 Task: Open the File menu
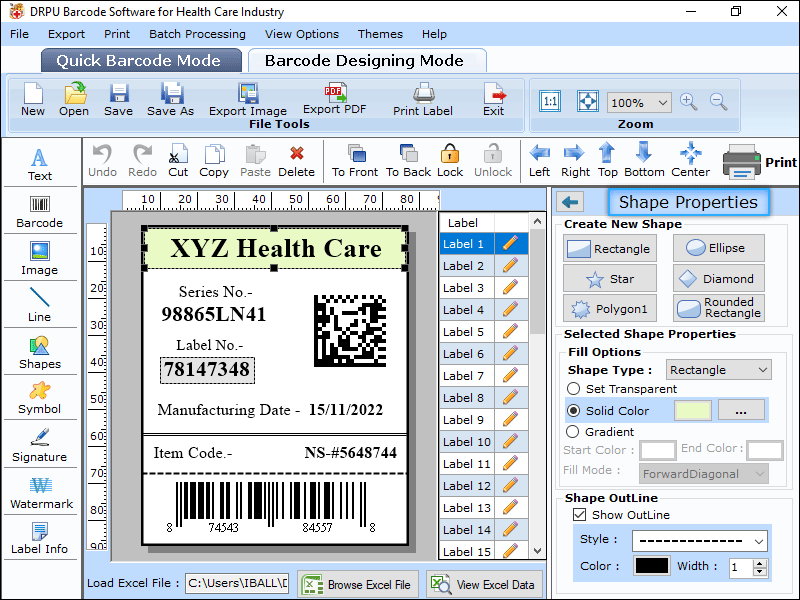click(x=19, y=34)
